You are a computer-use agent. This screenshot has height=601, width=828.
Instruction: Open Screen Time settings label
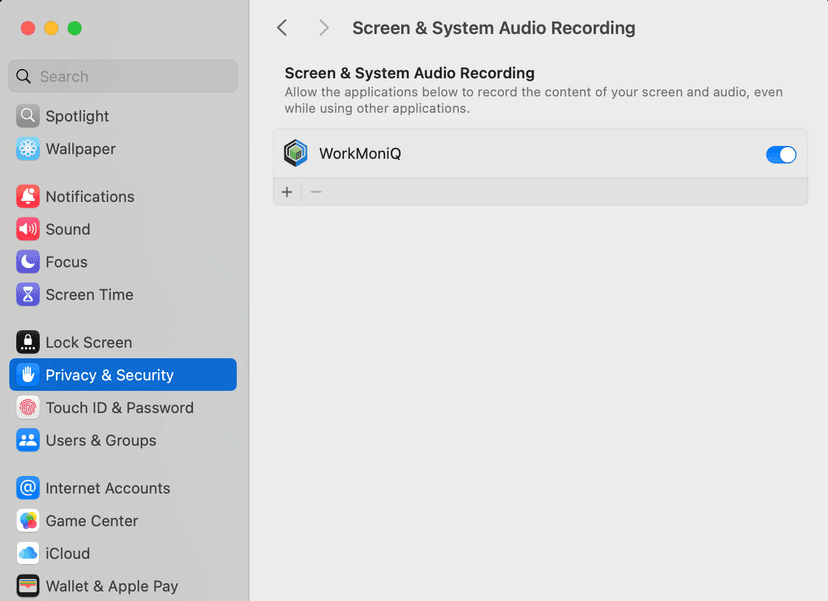pos(90,295)
